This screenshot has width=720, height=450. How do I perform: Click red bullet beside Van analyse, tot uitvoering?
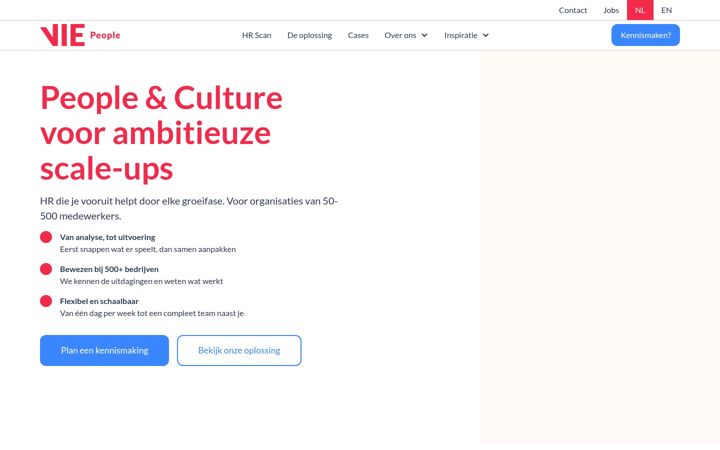46,237
